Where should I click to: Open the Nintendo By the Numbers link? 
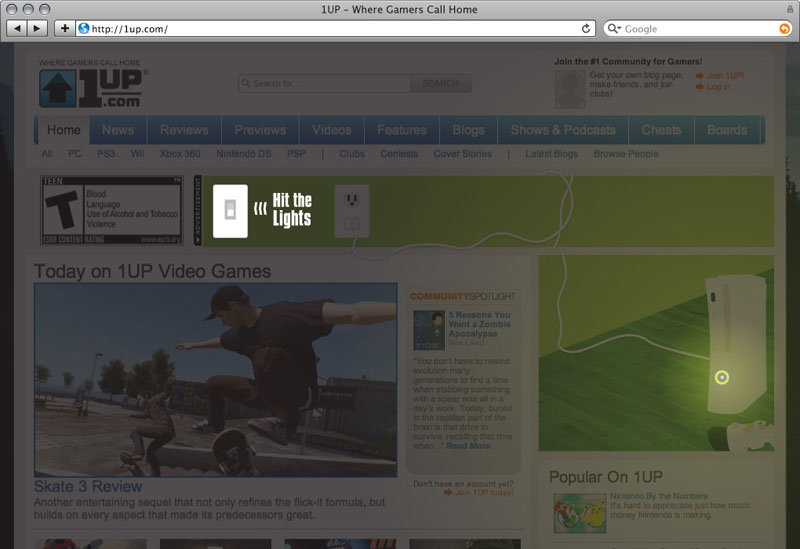(659, 496)
